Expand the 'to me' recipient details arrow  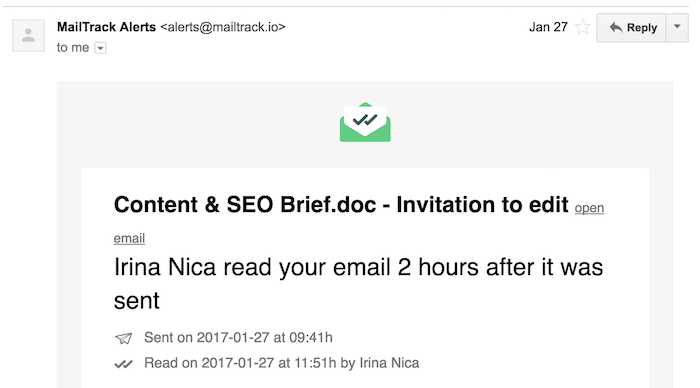[x=100, y=48]
